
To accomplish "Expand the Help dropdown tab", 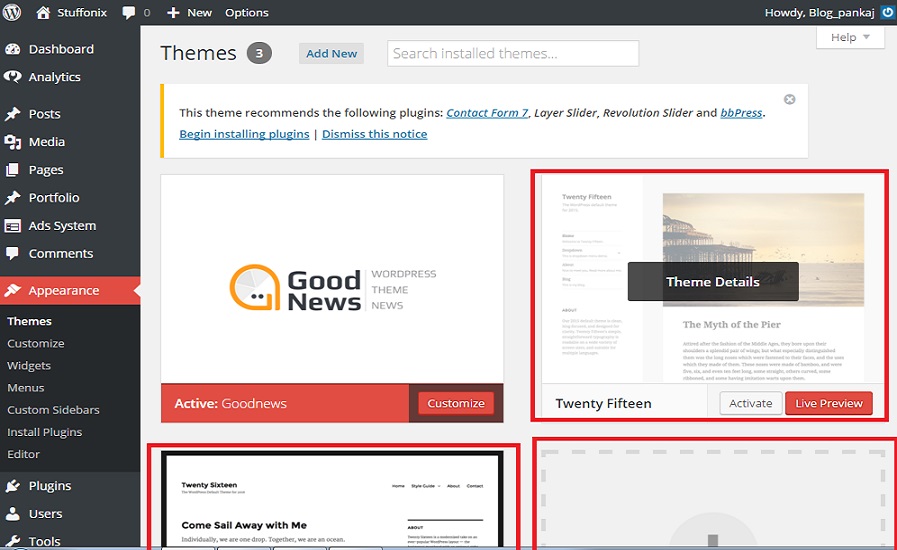I will pos(850,37).
